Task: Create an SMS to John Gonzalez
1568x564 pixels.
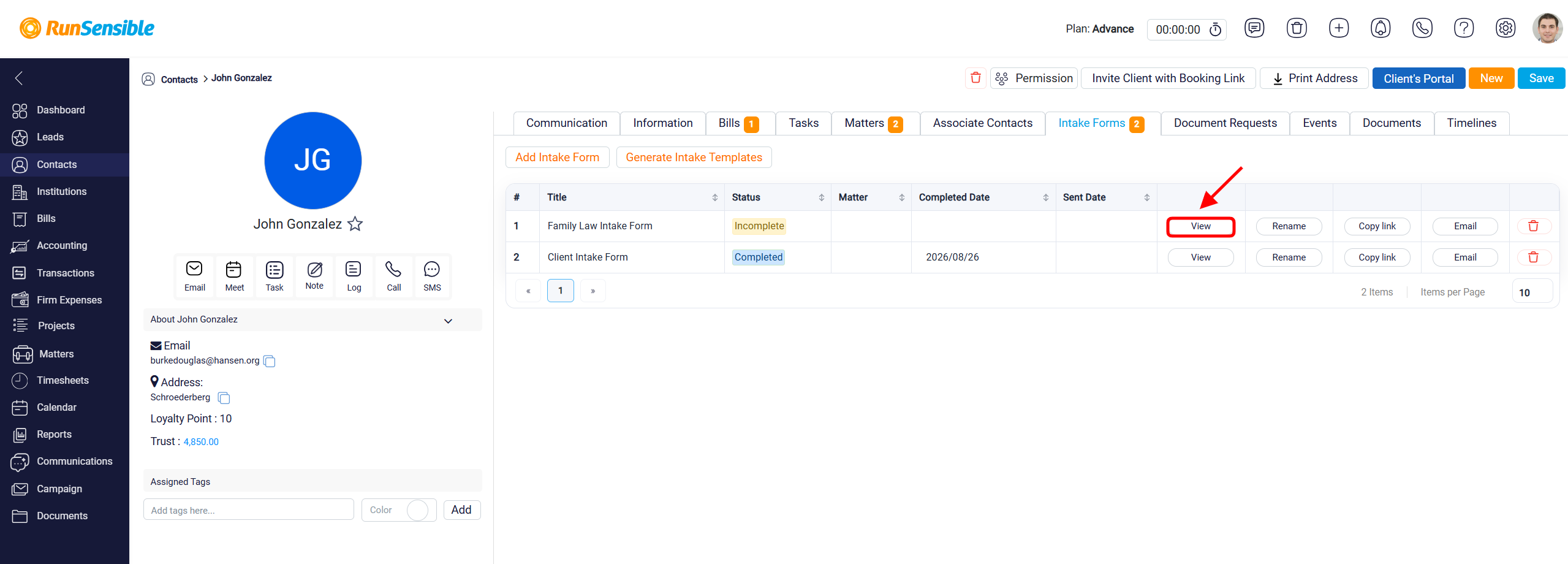Action: 432,276
